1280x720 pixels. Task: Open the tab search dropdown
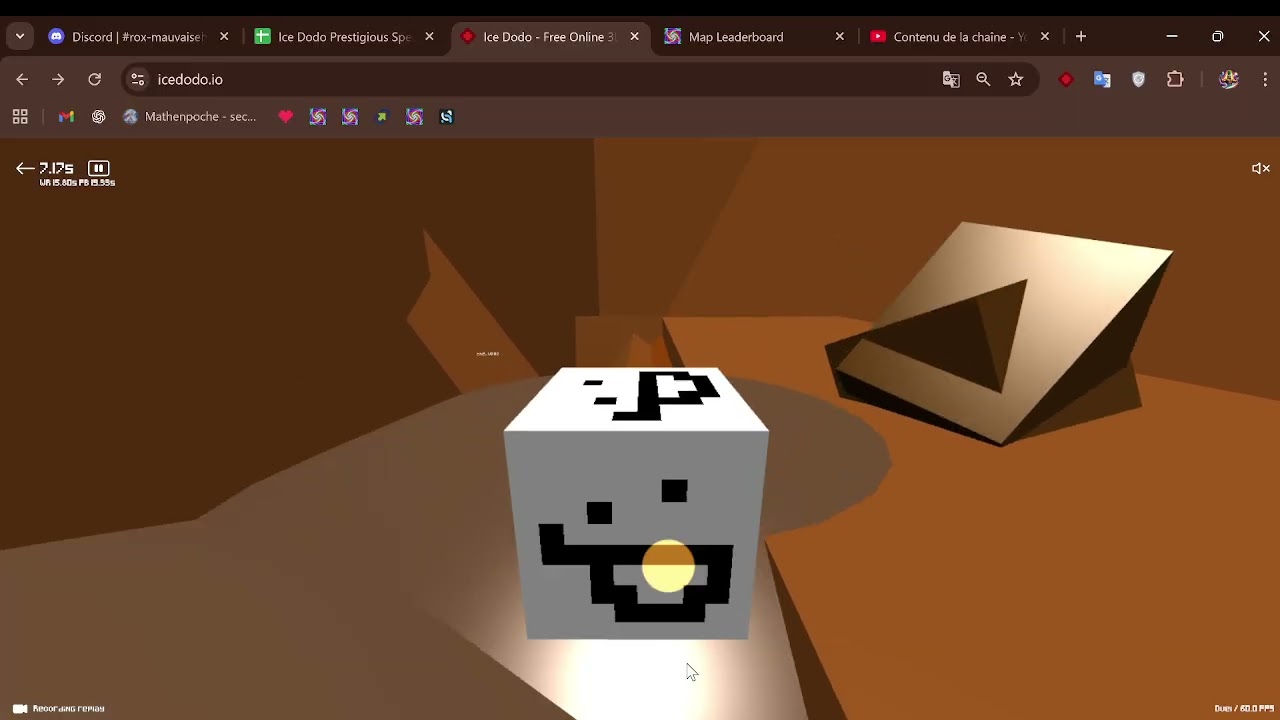[20, 37]
